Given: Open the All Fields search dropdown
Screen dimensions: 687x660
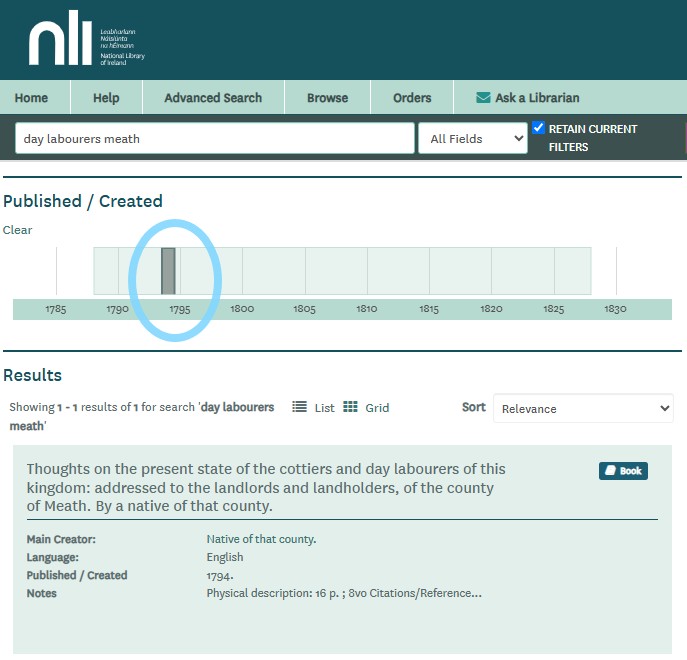Looking at the screenshot, I should tap(472, 139).
